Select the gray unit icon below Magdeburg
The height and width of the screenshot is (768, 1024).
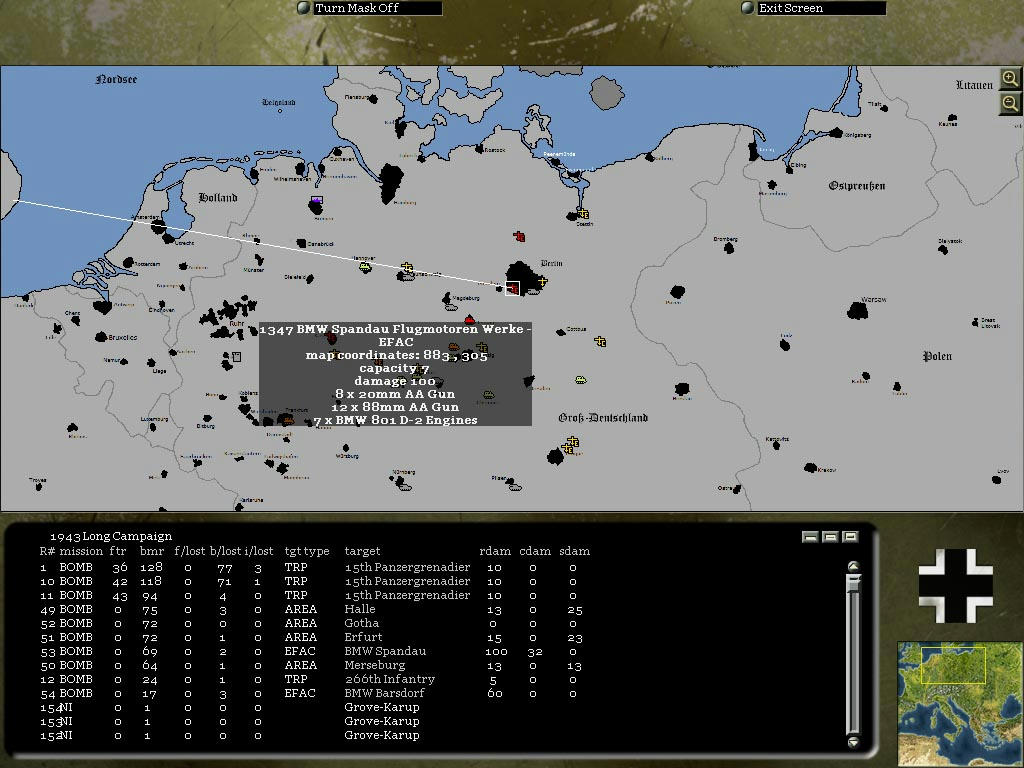pyautogui.click(x=450, y=306)
